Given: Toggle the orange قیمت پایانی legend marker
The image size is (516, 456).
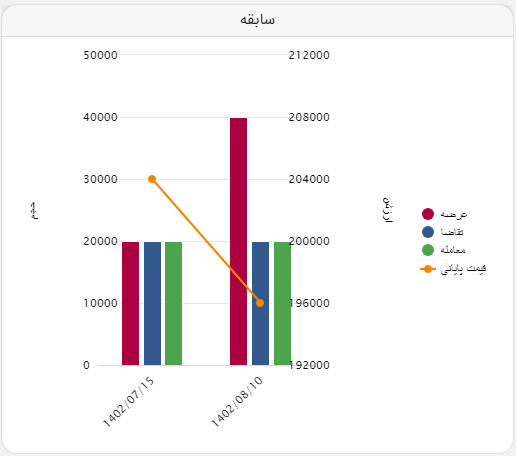Looking at the screenshot, I should tap(428, 269).
